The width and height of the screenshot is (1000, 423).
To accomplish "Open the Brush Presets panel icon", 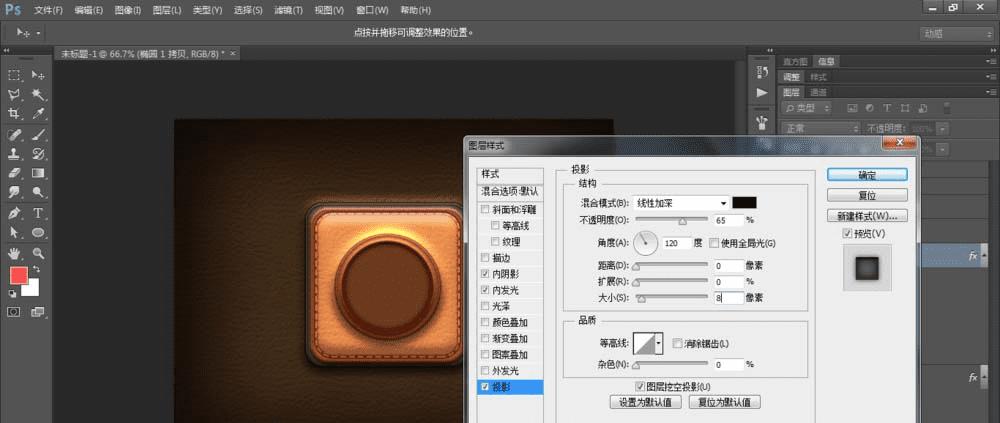I will pos(761,121).
